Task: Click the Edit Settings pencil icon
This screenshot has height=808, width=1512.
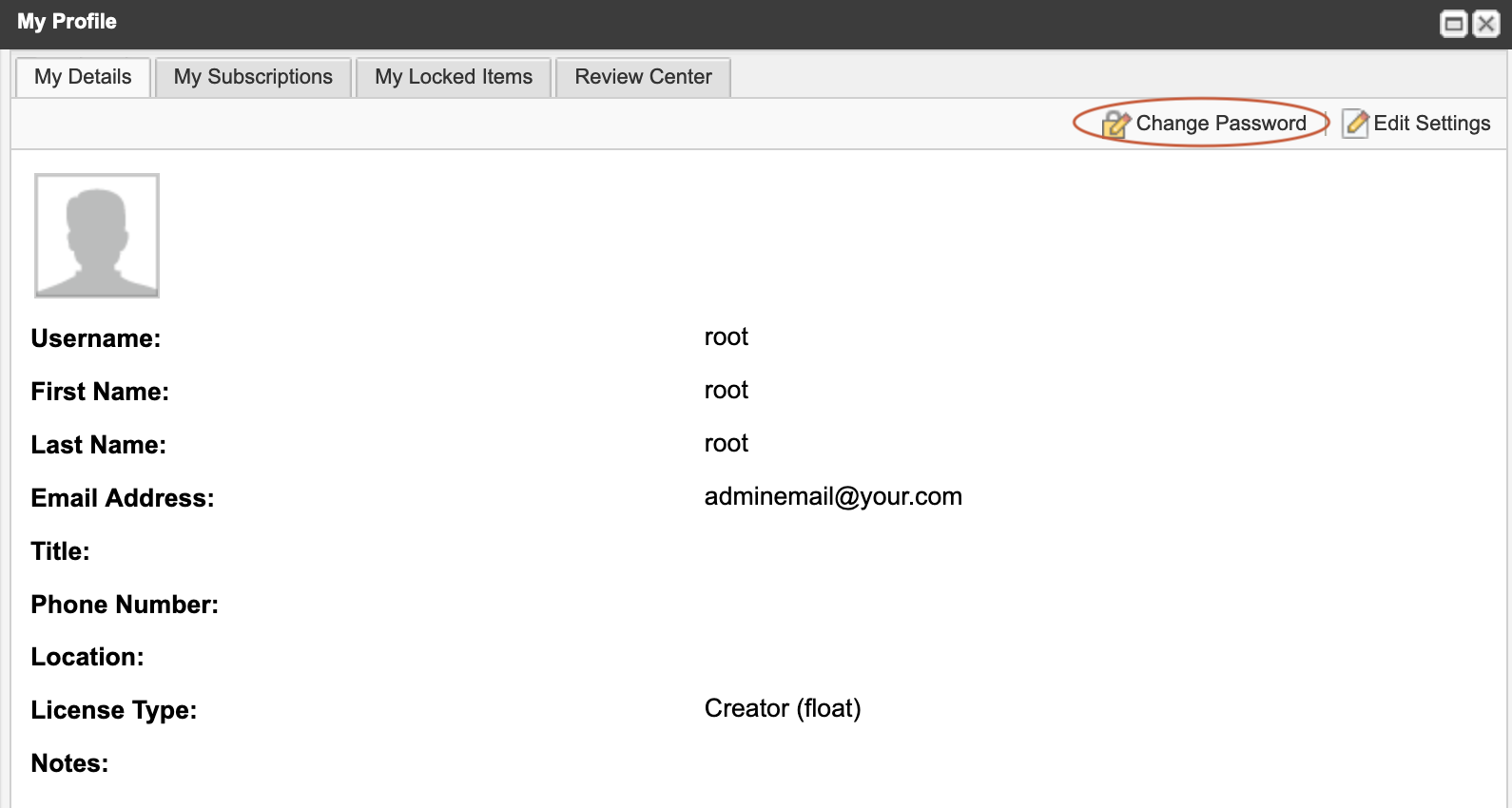Action: click(1356, 124)
